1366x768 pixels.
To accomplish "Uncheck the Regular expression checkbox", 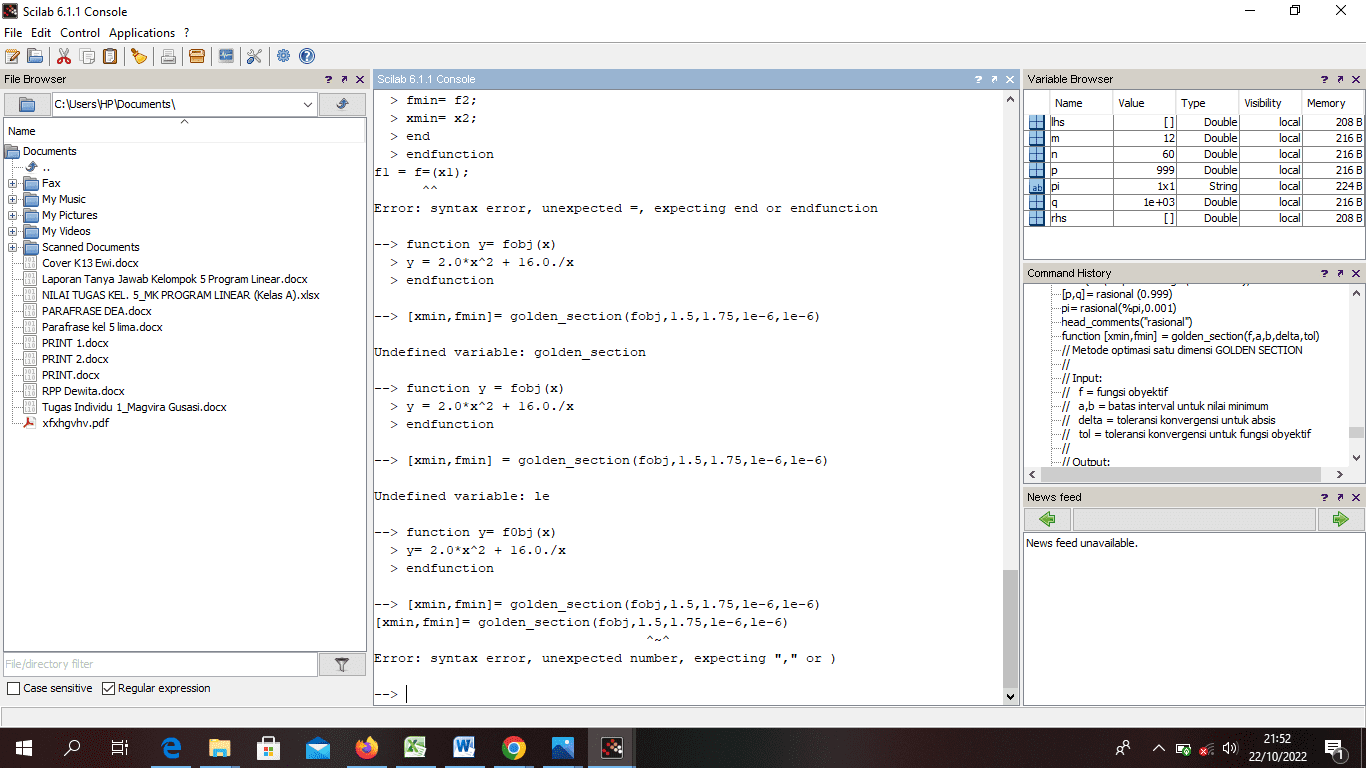I will click(108, 688).
